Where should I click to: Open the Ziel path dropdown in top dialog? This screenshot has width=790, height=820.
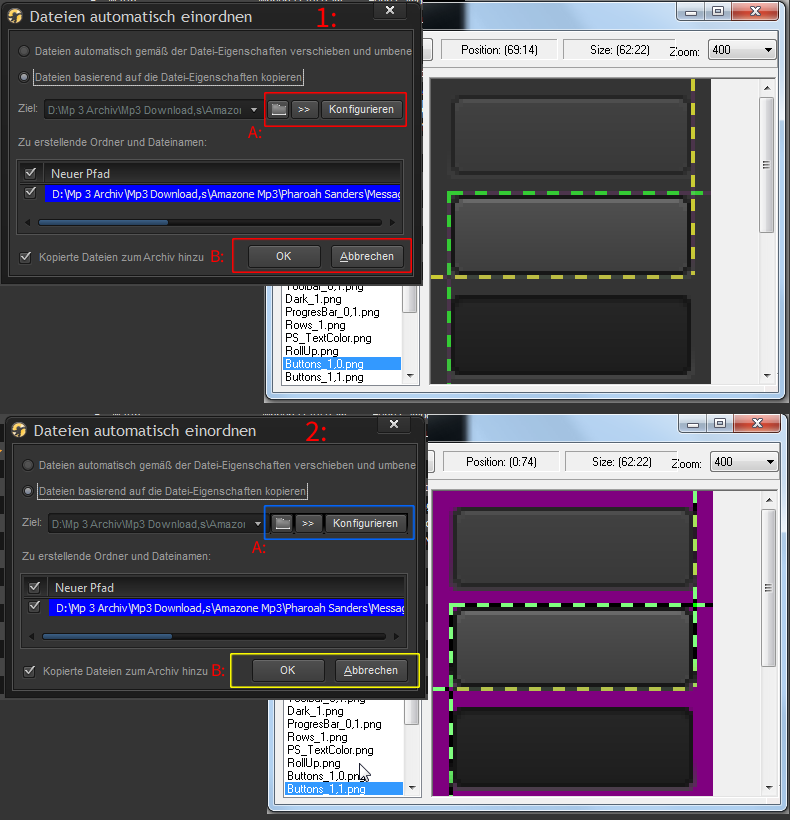[x=255, y=109]
